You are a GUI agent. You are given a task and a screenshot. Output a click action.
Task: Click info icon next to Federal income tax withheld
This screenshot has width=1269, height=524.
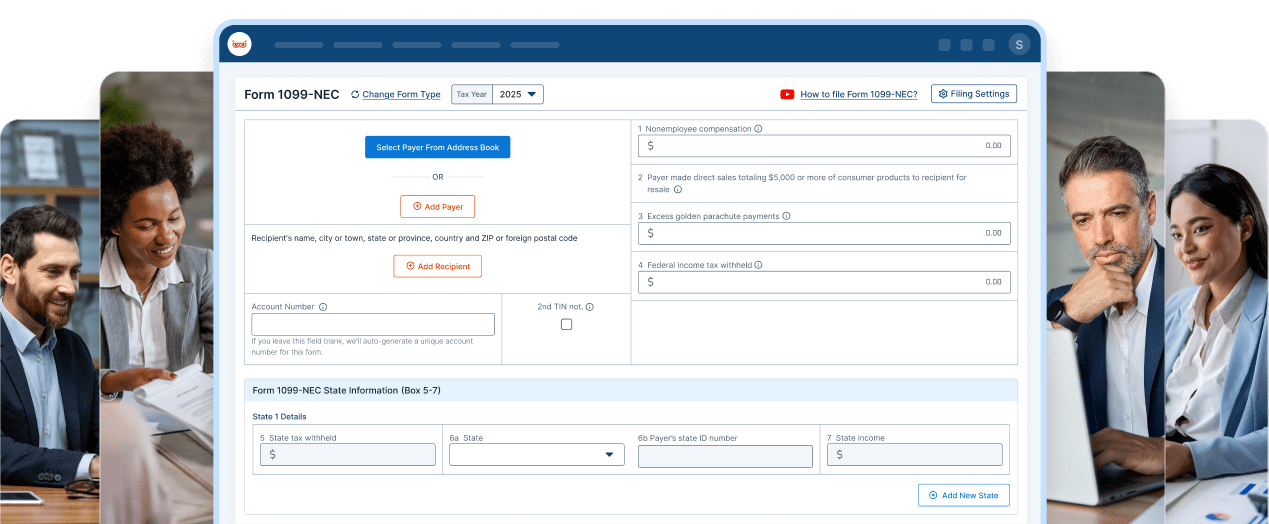coord(759,265)
